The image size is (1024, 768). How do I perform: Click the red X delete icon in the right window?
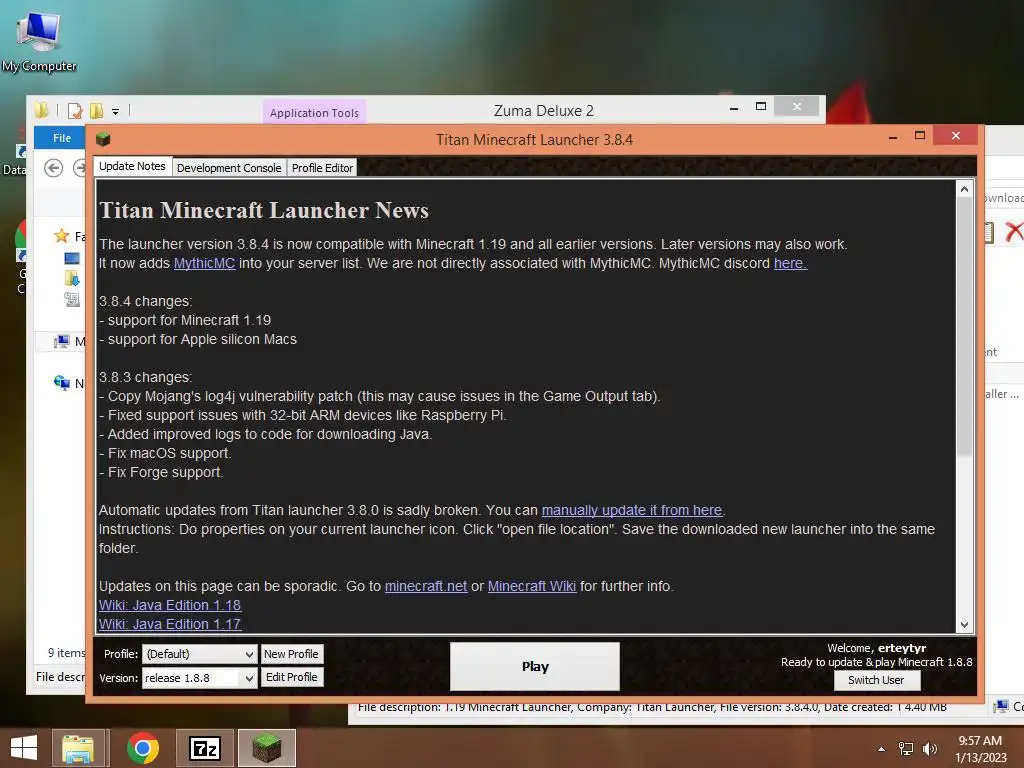coord(1014,231)
